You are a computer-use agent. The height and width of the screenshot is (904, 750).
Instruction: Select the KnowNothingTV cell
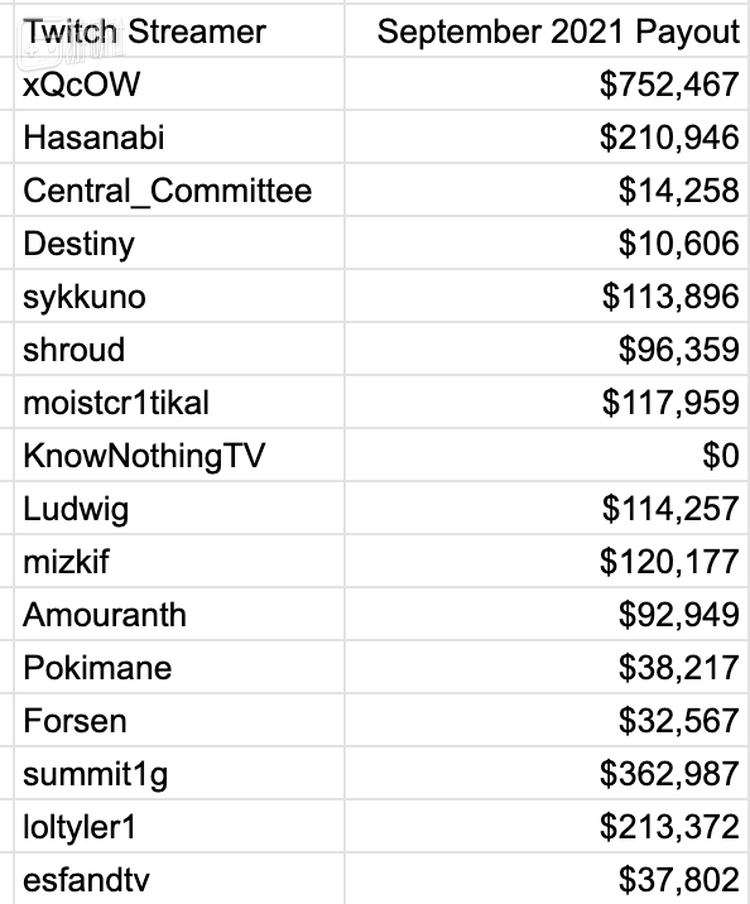(144, 456)
